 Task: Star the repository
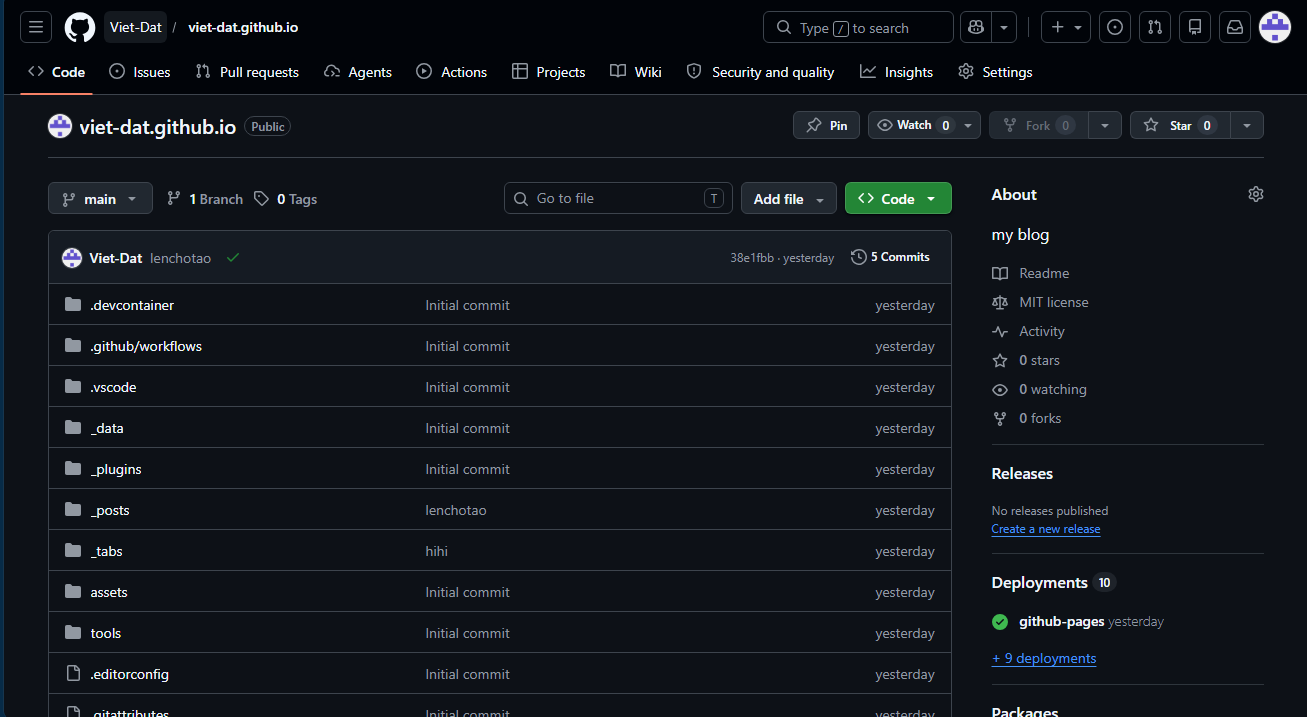pos(1180,125)
